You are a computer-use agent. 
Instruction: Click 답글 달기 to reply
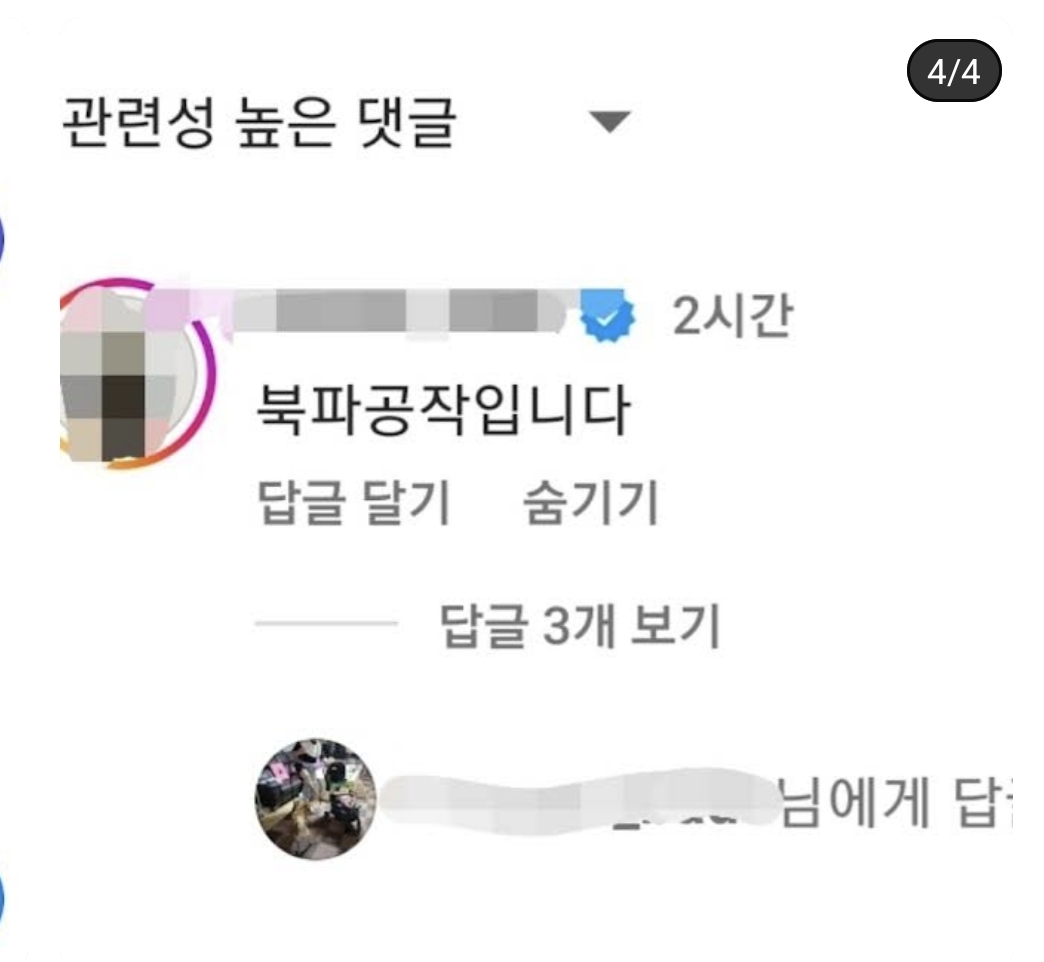(355, 502)
